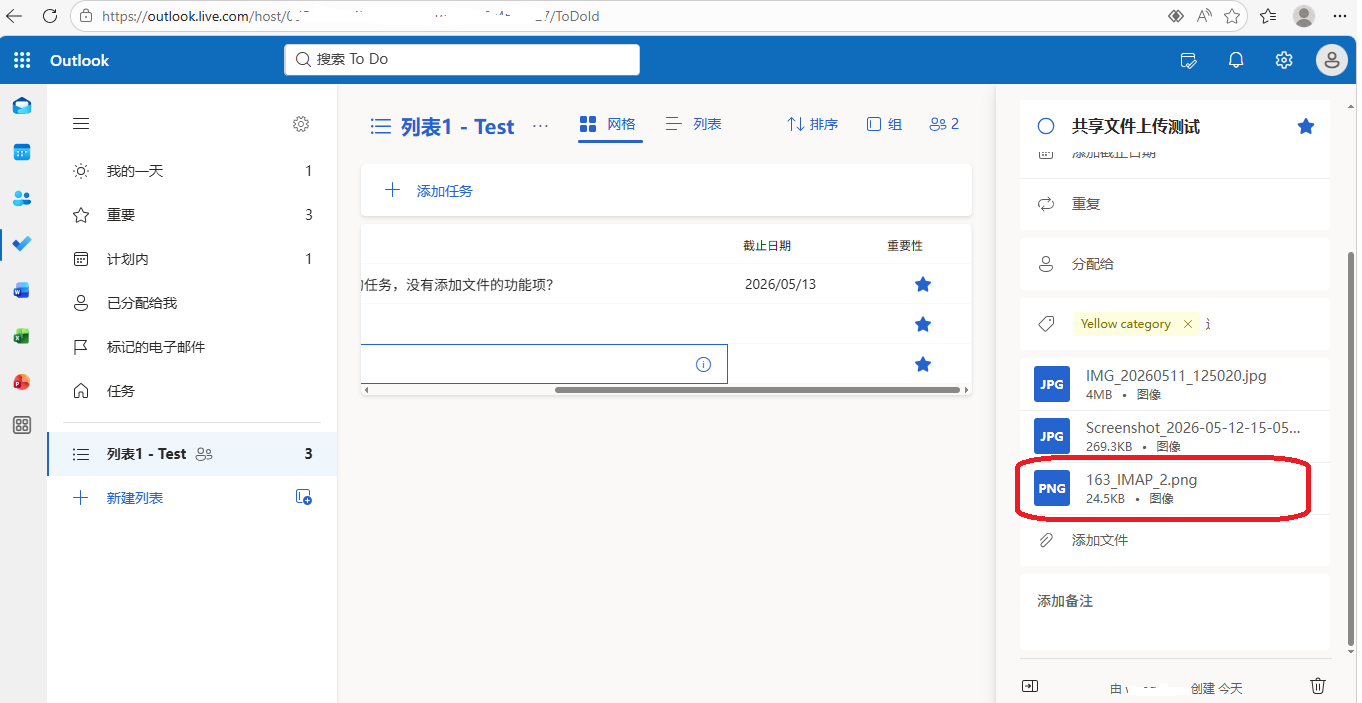Switch to the 网格 grid view
Screen dimensions: 1362x703
coord(608,124)
